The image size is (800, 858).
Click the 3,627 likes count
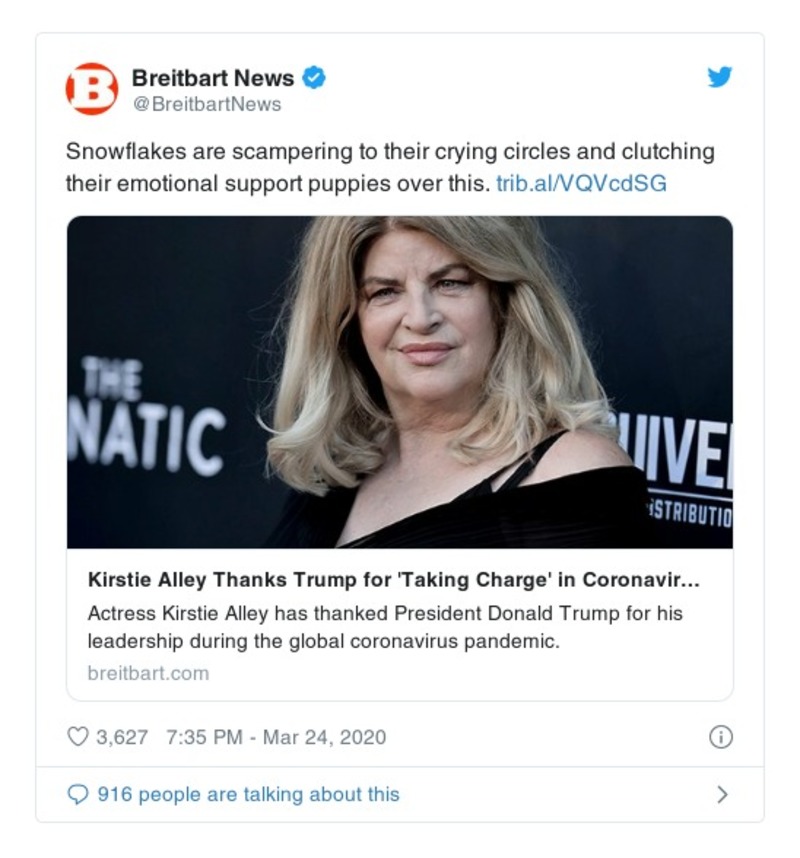pyautogui.click(x=121, y=737)
